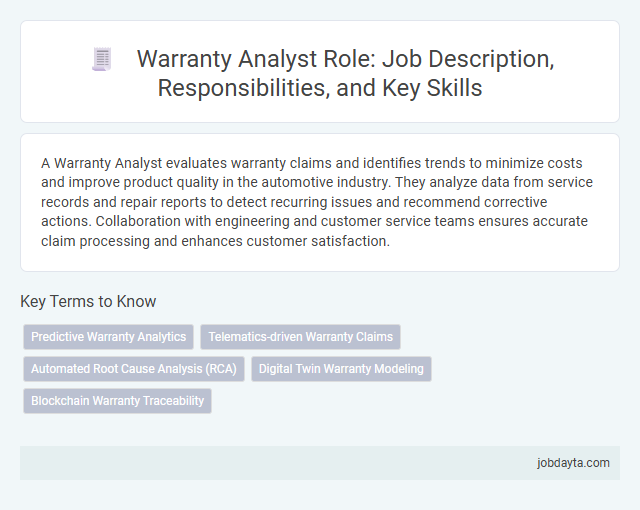Screen dimensions: 640x510
Task: Select the Telematics-driven Warranty Claims tag
Action: click(x=300, y=337)
